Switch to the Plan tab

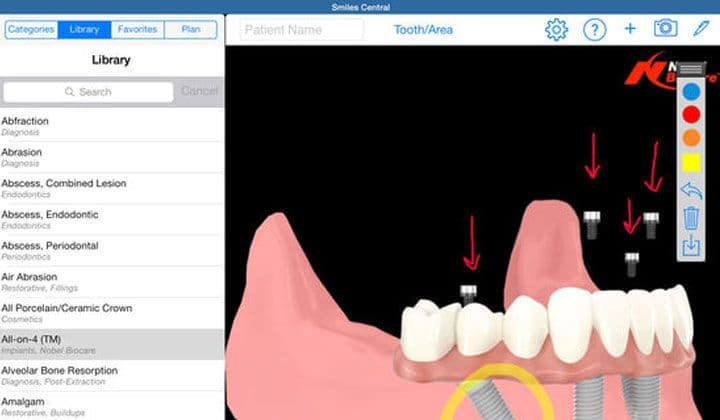tap(191, 29)
